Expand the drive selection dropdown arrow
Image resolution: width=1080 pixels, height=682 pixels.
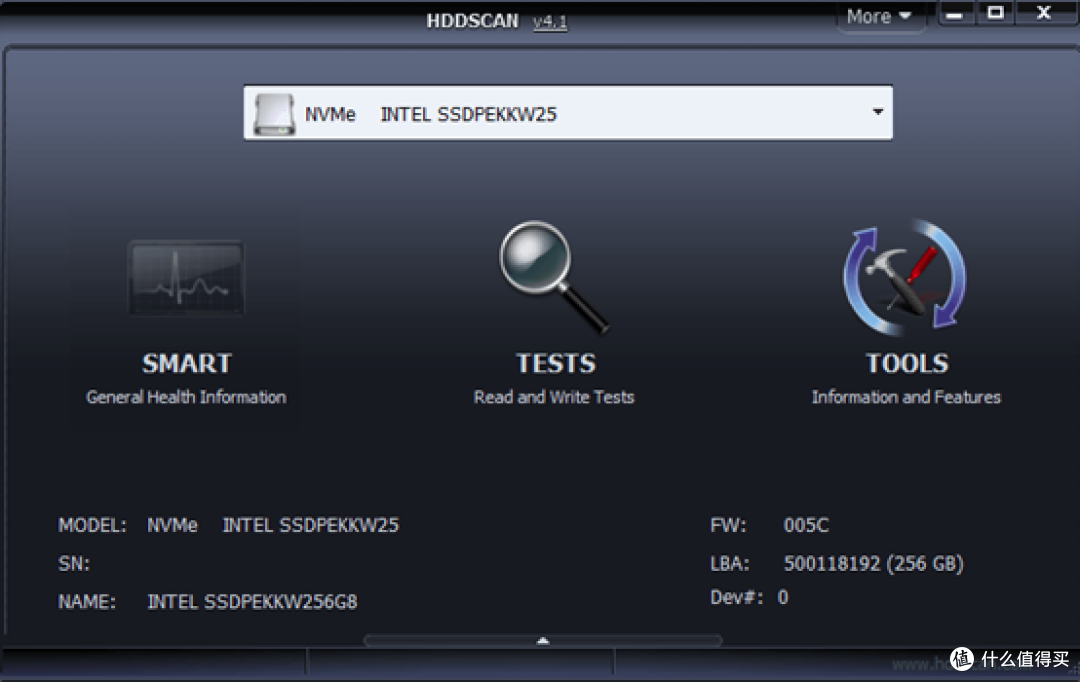[x=878, y=112]
